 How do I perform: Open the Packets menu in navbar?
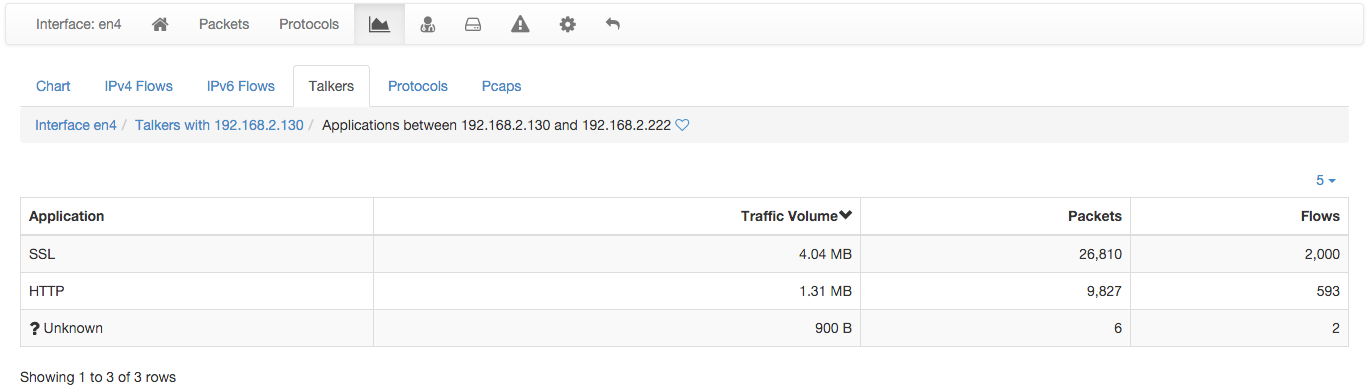pos(224,24)
